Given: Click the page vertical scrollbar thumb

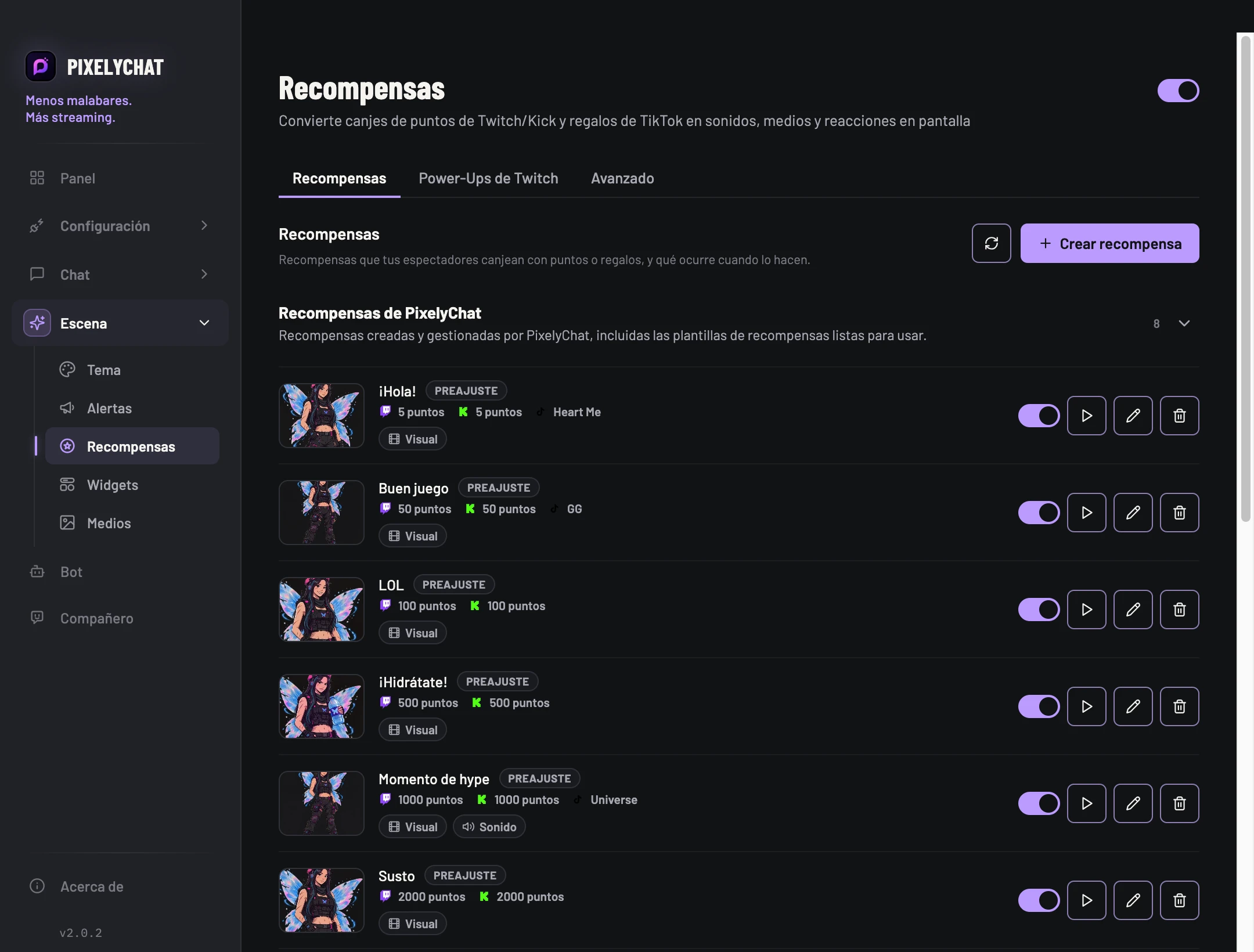Looking at the screenshot, I should point(1246,279).
